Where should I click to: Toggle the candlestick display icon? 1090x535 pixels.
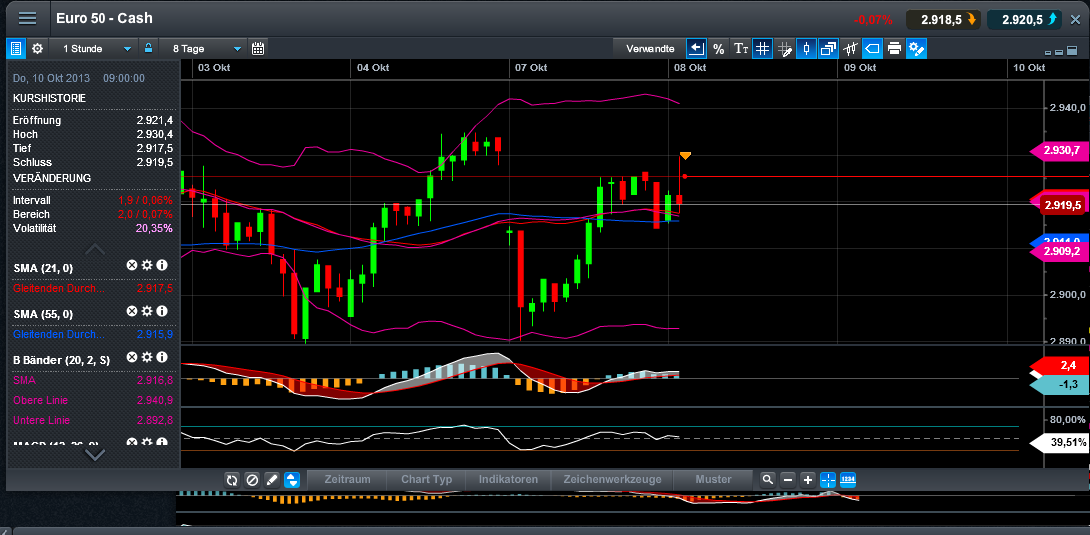pyautogui.click(x=806, y=49)
